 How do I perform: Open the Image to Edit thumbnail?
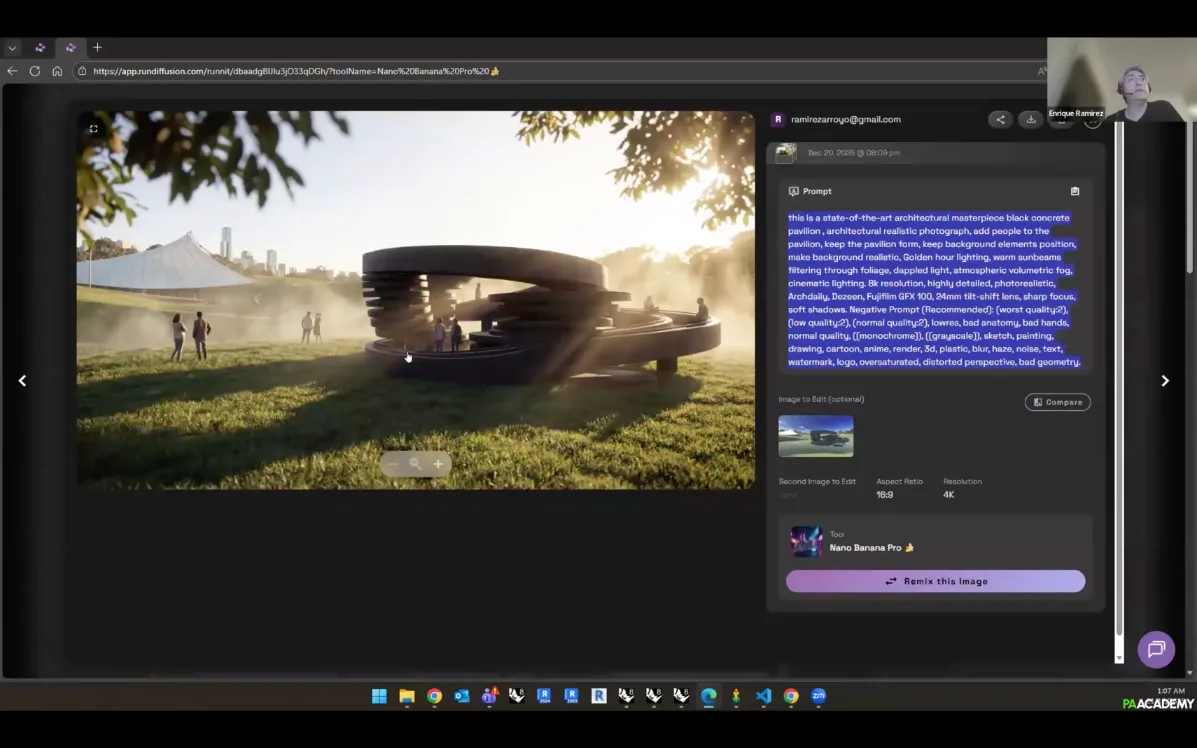click(816, 436)
